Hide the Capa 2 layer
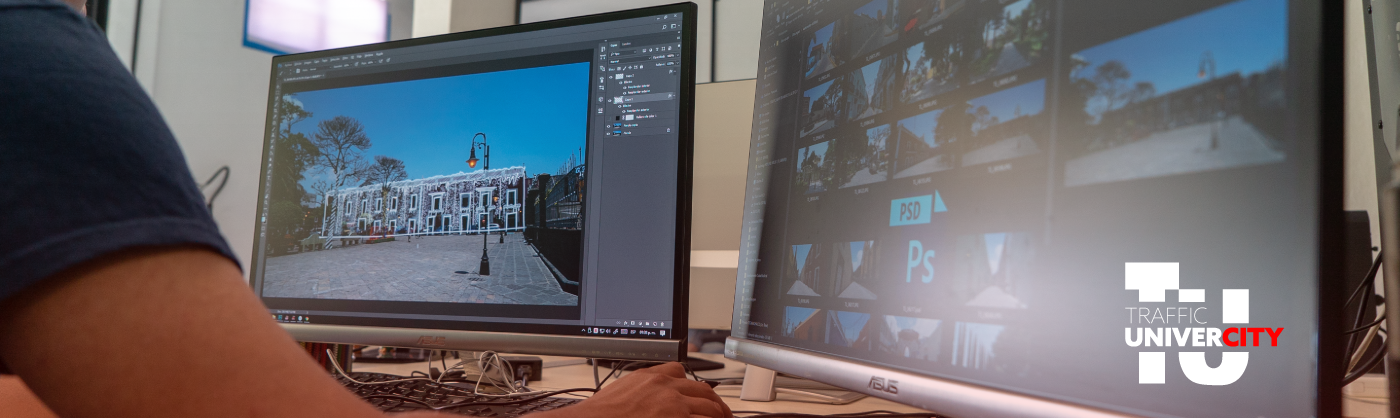This screenshot has height=418, width=1400. click(x=611, y=77)
